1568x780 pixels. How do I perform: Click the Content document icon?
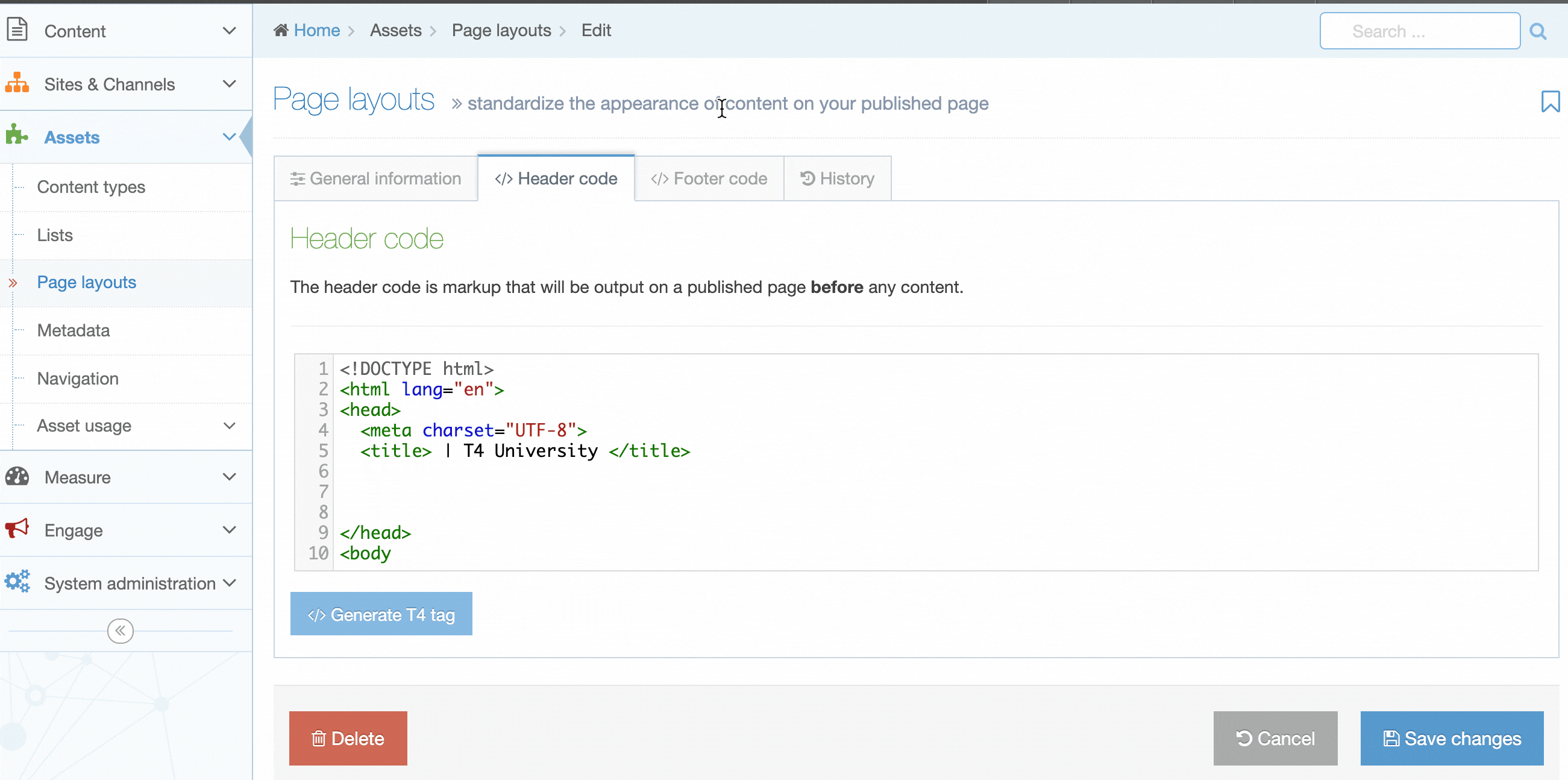17,30
